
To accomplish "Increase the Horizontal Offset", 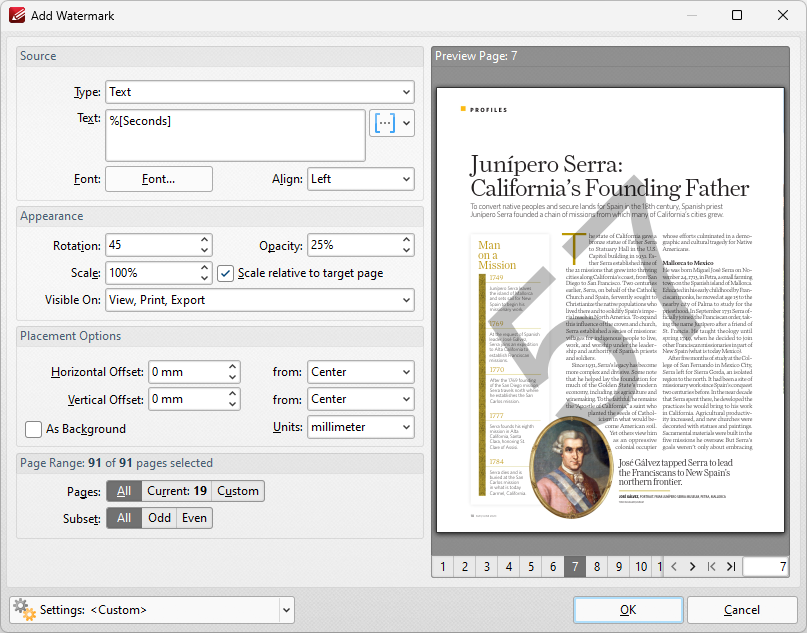I will (233, 366).
